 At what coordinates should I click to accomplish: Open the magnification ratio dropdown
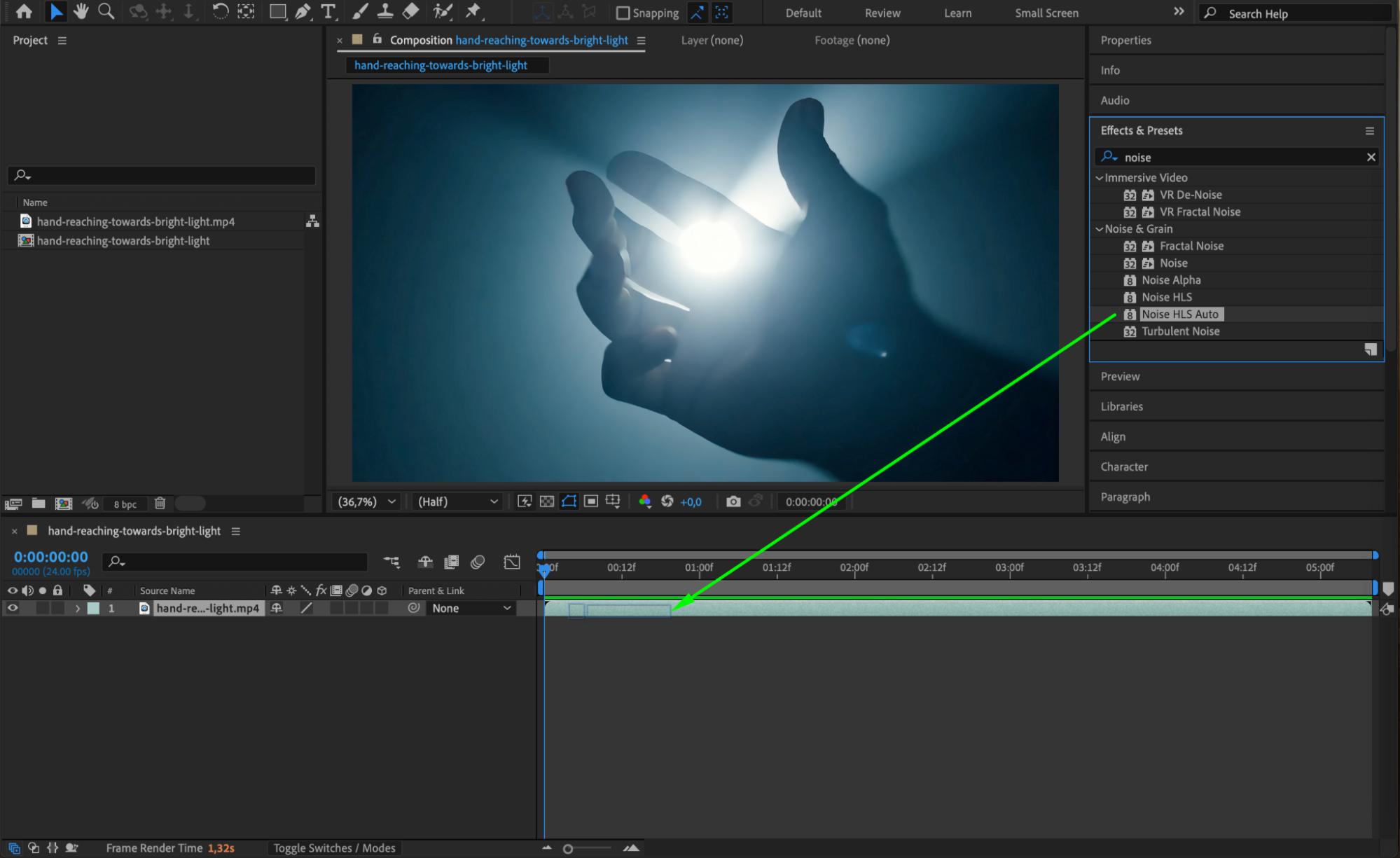367,501
